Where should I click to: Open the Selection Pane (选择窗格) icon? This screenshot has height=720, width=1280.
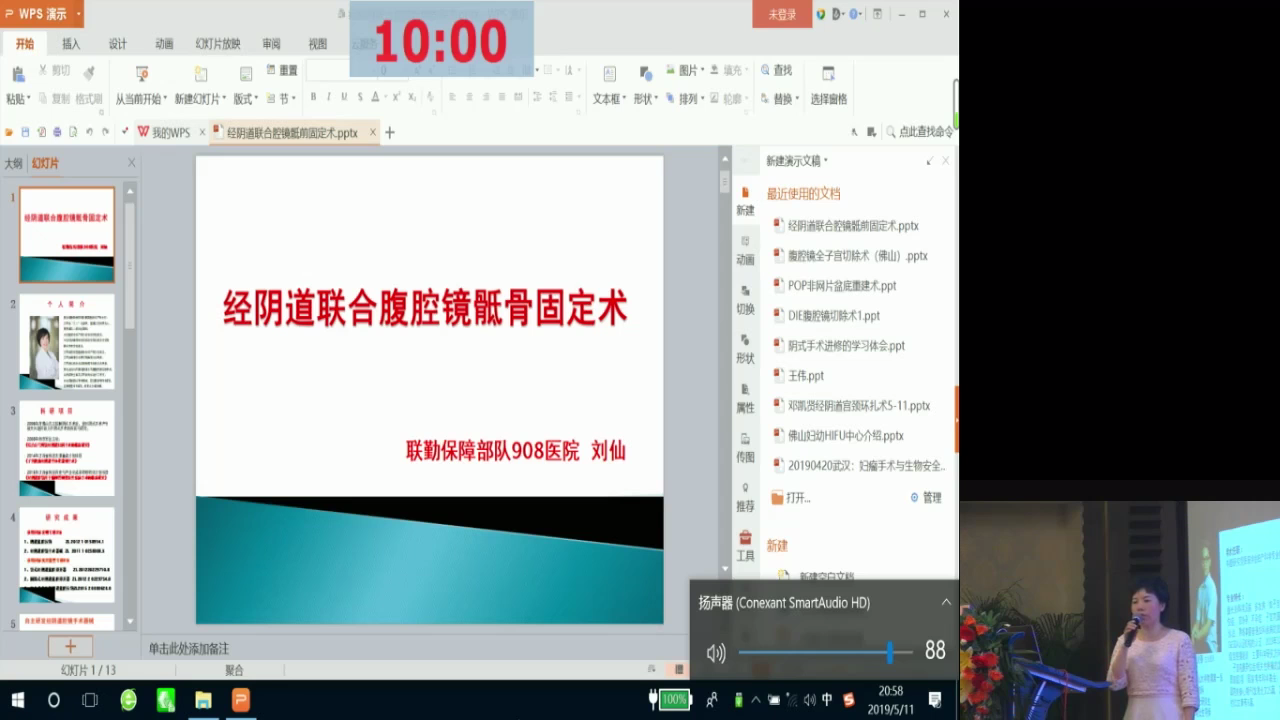click(828, 75)
